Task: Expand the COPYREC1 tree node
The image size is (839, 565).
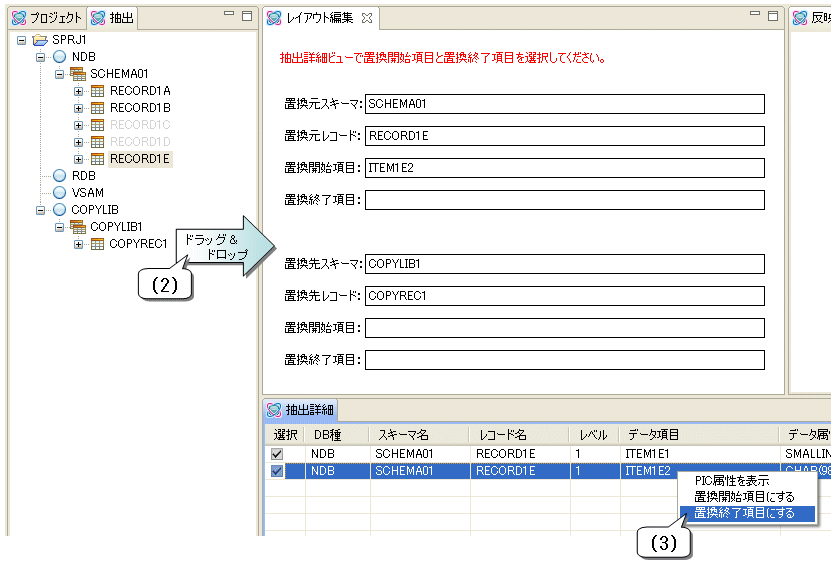Action: (x=79, y=244)
